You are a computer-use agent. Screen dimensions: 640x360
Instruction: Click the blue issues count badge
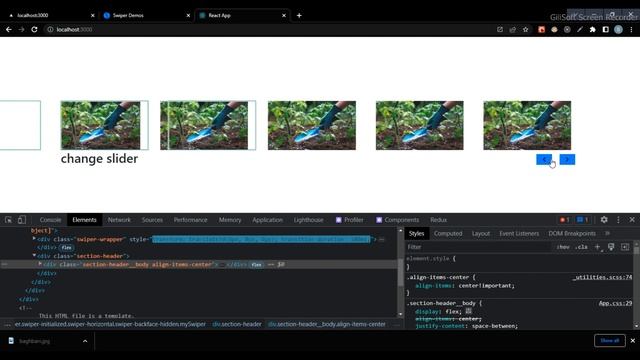tap(582, 220)
